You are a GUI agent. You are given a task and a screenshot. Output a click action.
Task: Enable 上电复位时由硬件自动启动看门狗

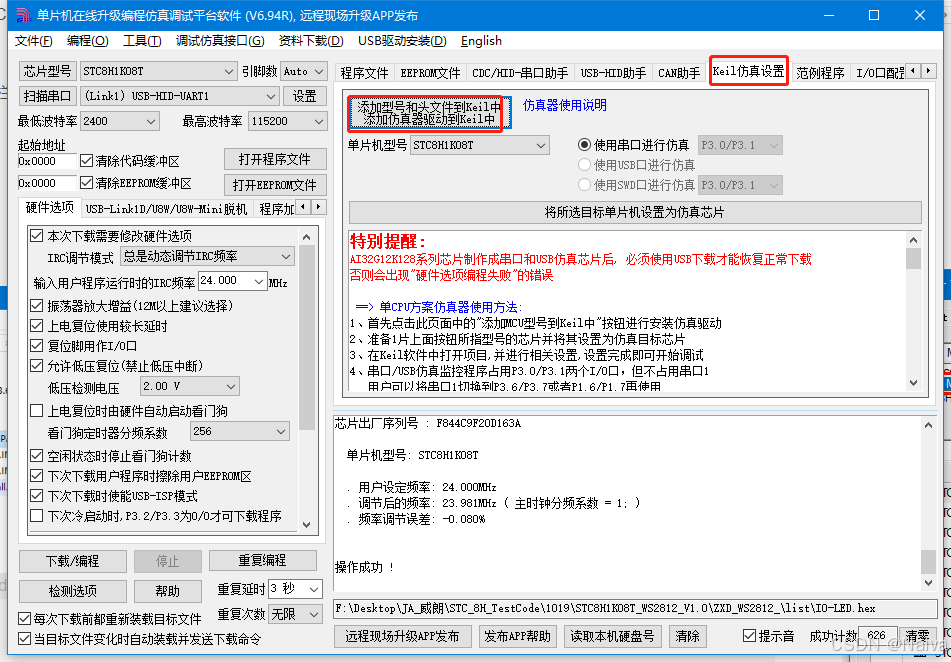(37, 411)
